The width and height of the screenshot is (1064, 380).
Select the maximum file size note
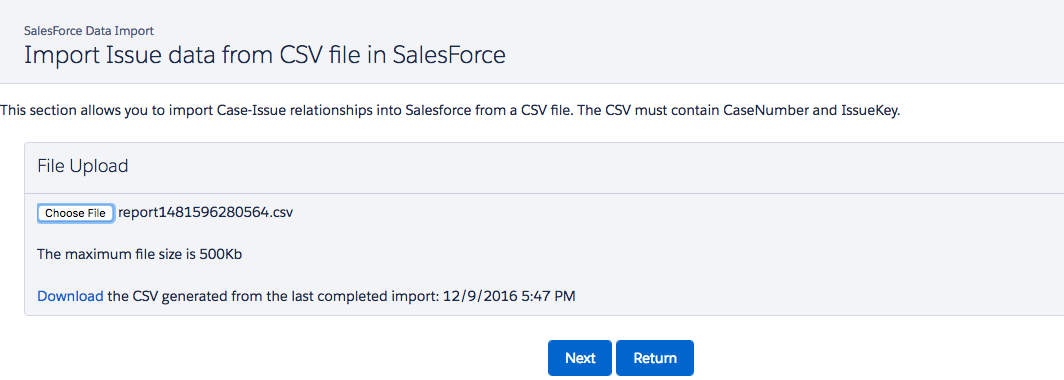click(140, 254)
